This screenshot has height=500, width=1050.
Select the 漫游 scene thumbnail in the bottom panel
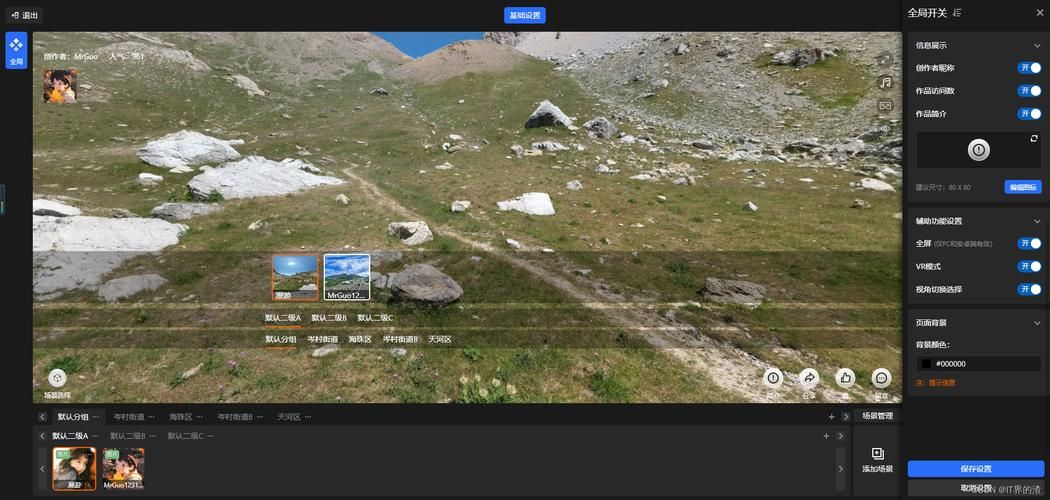[x=74, y=469]
